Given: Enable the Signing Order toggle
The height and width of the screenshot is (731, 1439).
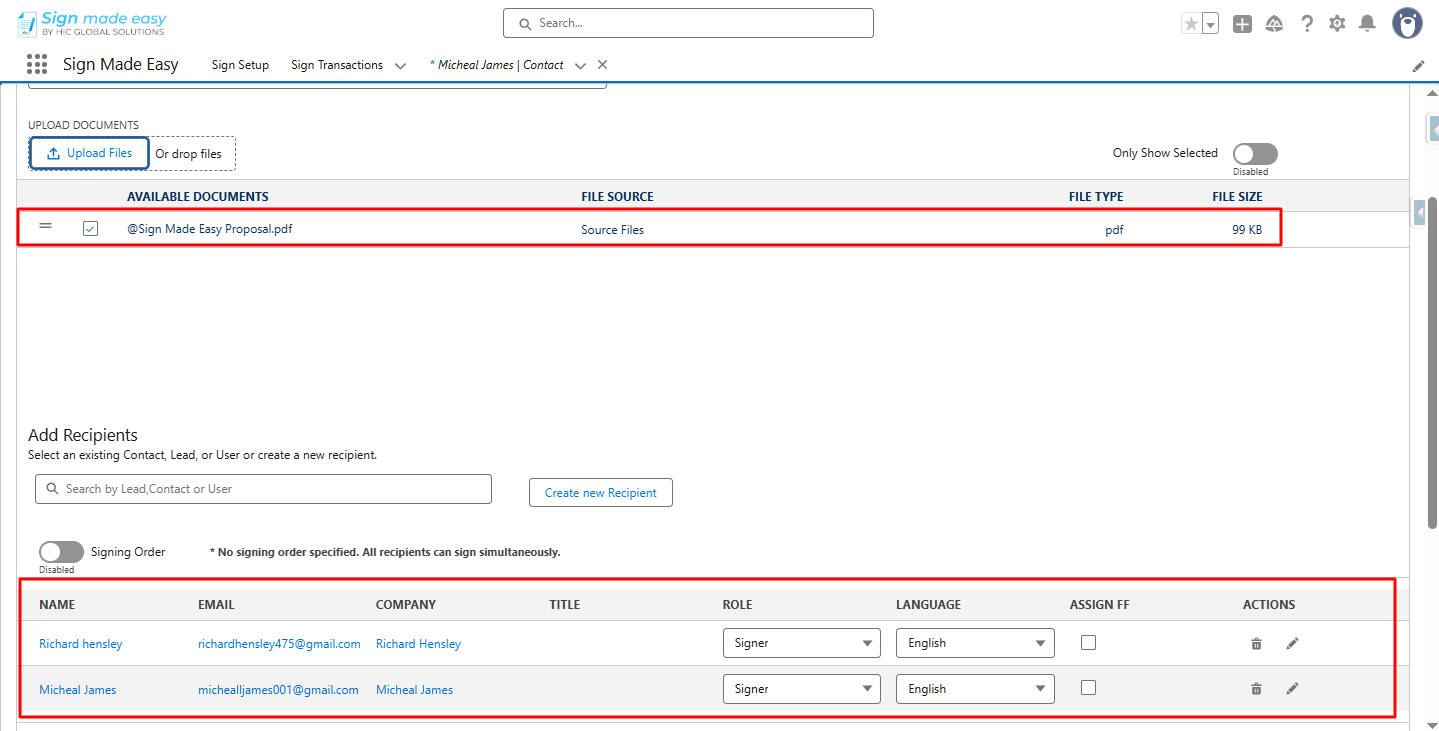Looking at the screenshot, I should pos(61,552).
